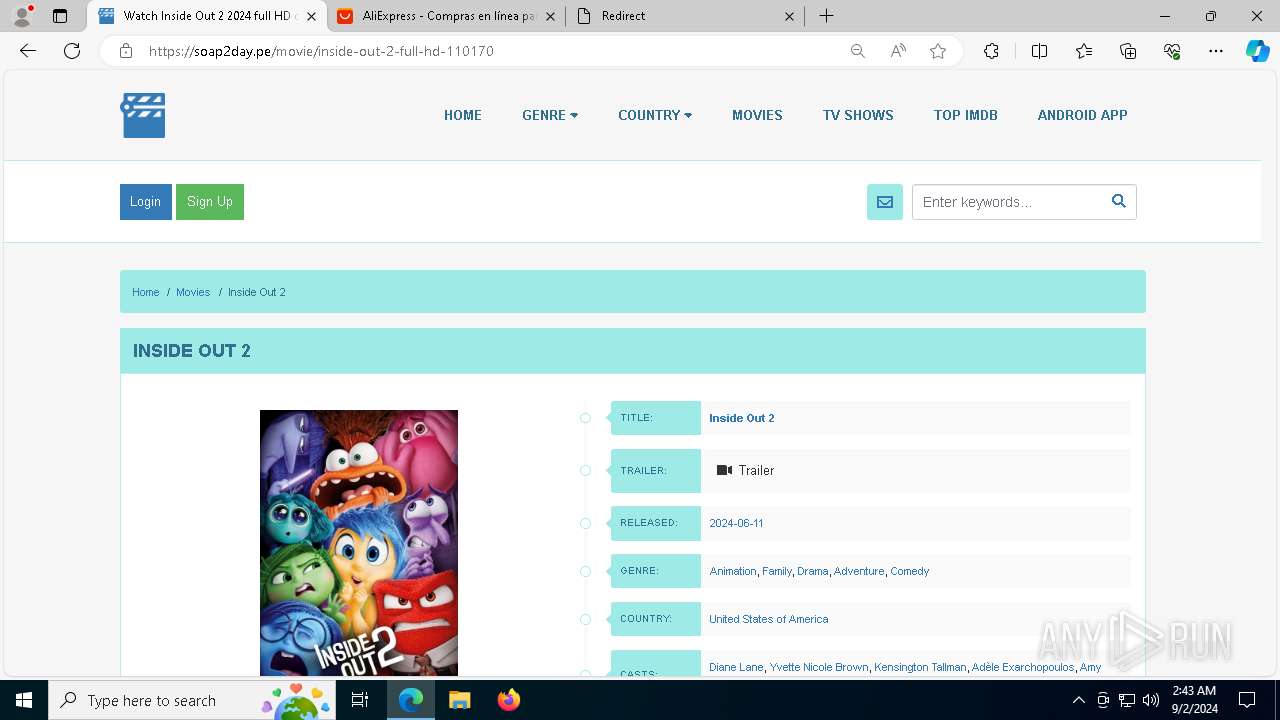Launch Firefox from the taskbar
The image size is (1280, 720).
pos(508,700)
